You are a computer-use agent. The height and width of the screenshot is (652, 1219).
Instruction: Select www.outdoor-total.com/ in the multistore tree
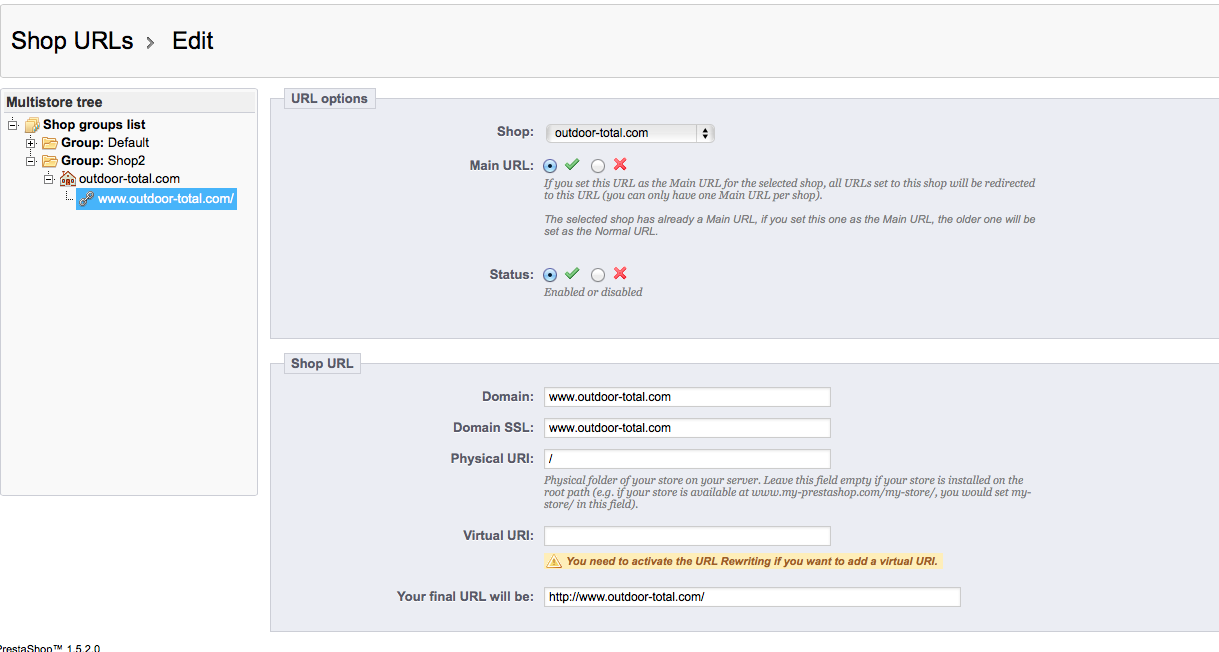(165, 199)
